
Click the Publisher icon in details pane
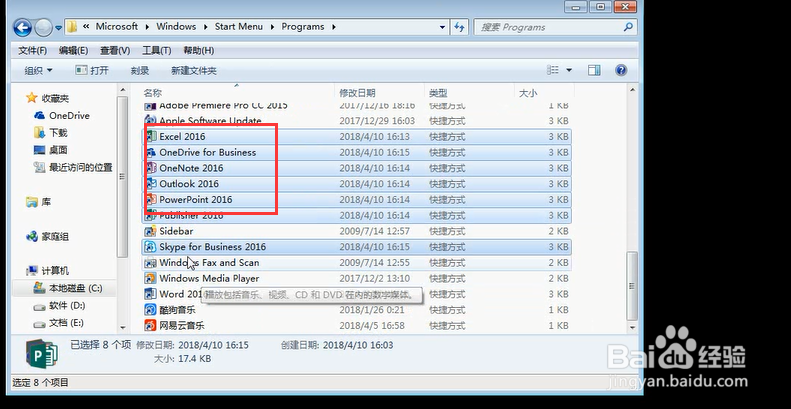pos(42,353)
